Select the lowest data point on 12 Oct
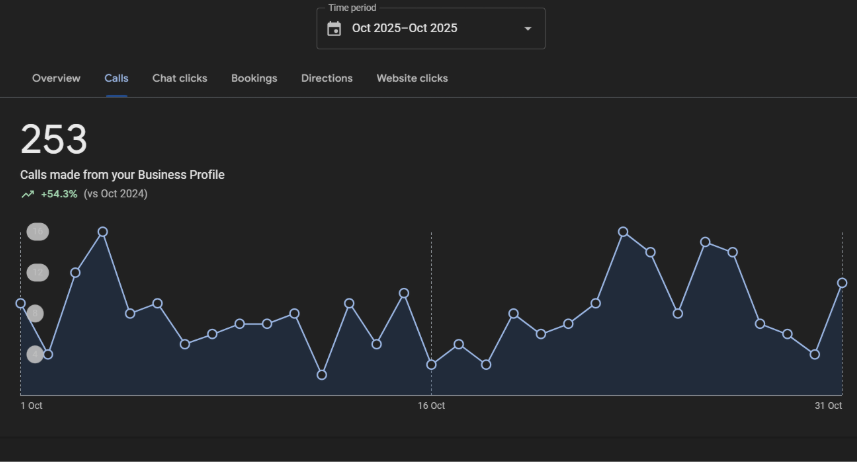857x462 pixels. click(322, 375)
